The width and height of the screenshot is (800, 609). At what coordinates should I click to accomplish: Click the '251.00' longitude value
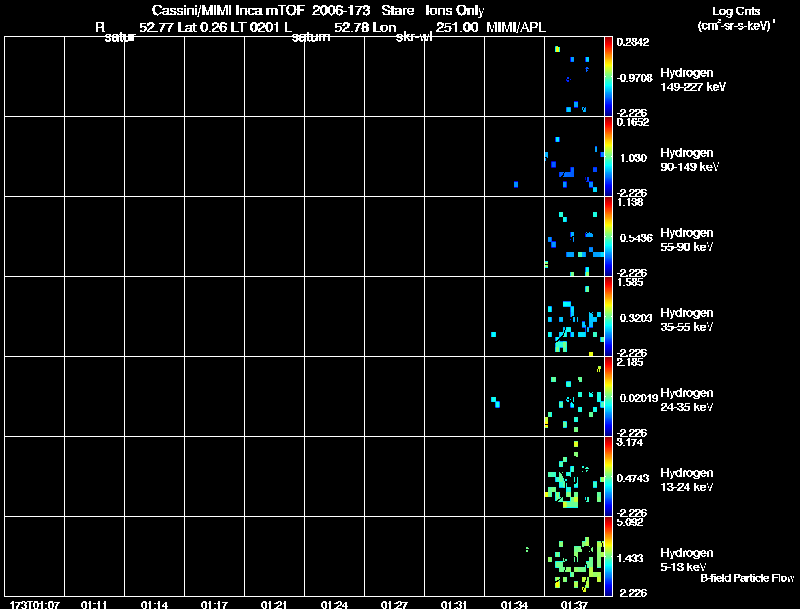[457, 28]
